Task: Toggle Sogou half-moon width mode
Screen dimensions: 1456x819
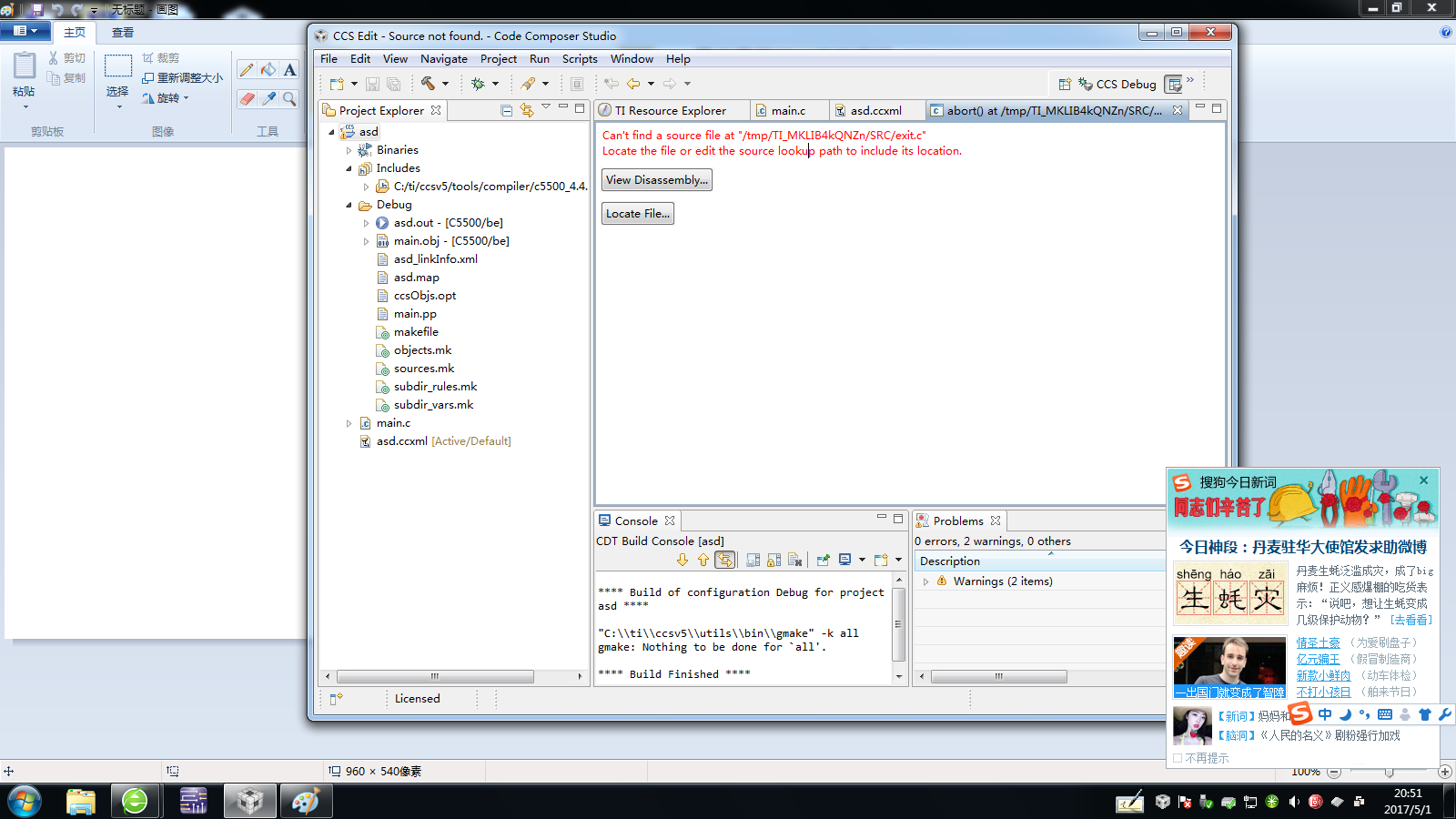Action: click(x=1346, y=714)
